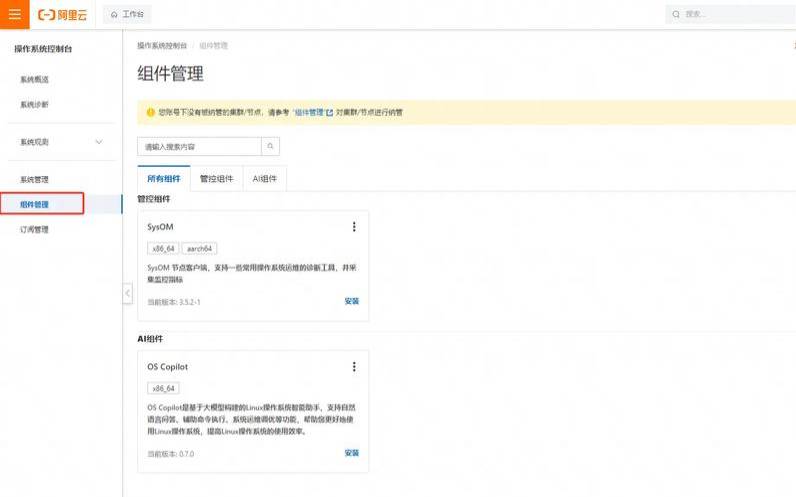
Task: Click OS Copilot version text 0.7.0
Action: tap(186, 454)
